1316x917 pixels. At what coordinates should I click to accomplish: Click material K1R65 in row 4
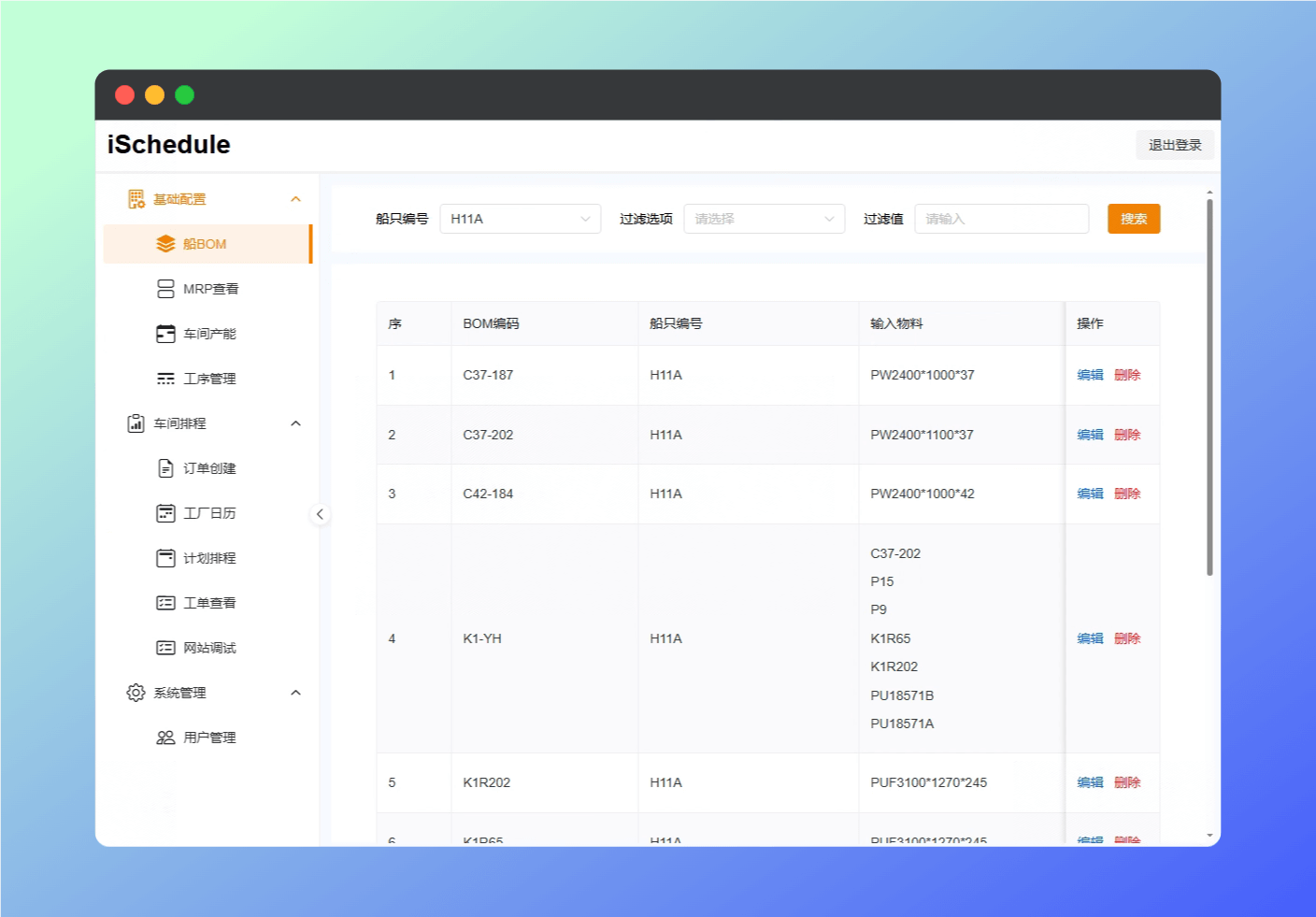(891, 638)
